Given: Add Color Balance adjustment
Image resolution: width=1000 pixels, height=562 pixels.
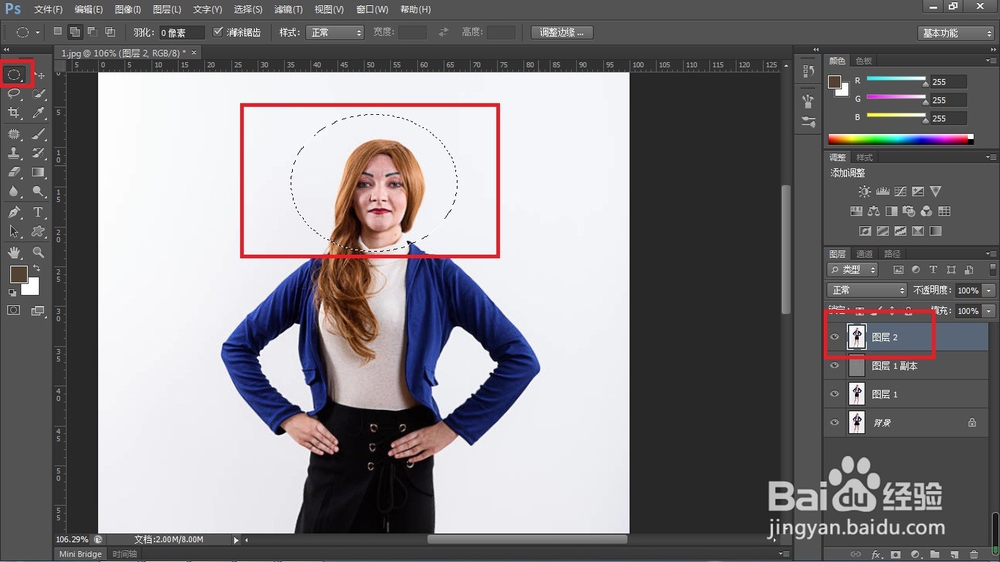Looking at the screenshot, I should click(x=874, y=211).
